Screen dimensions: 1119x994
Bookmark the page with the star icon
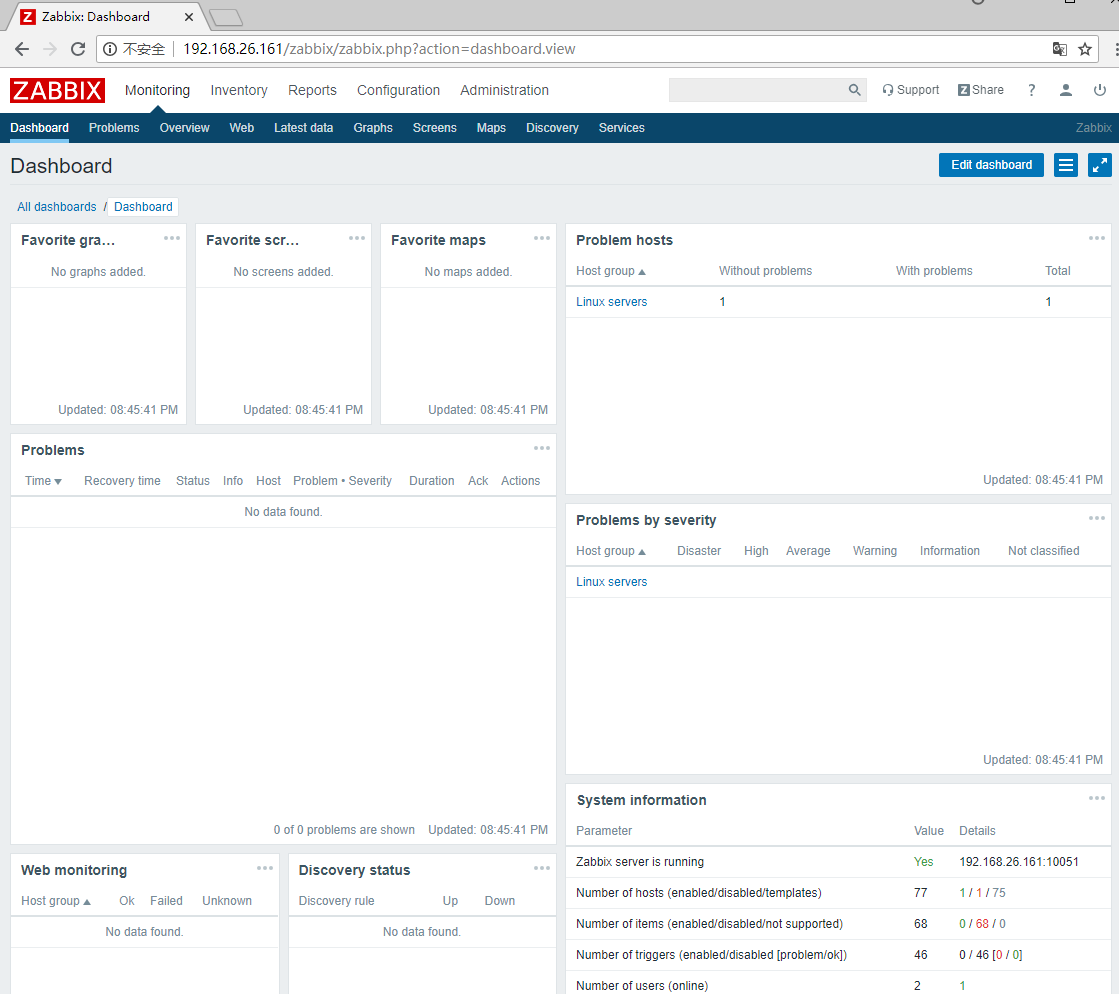pos(1085,48)
